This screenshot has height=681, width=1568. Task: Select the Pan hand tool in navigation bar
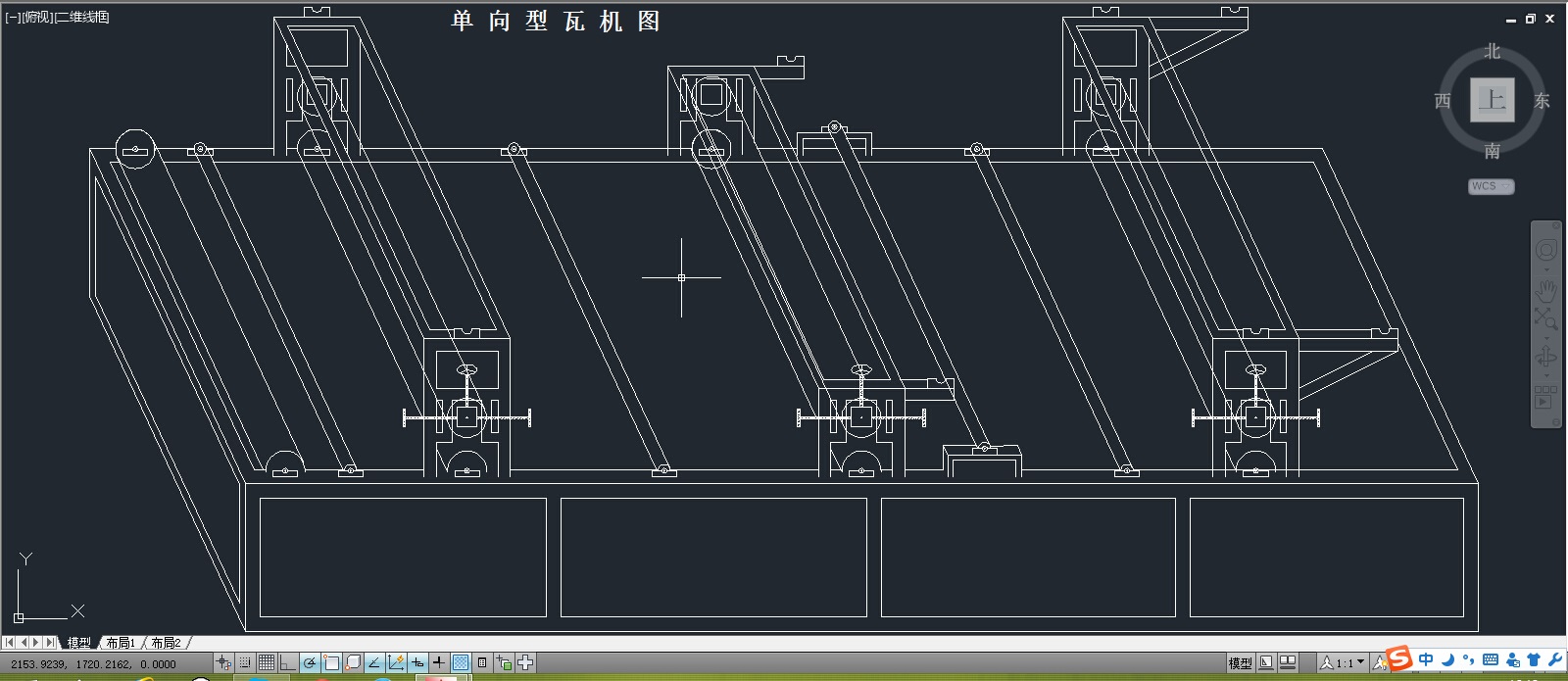coord(1545,289)
